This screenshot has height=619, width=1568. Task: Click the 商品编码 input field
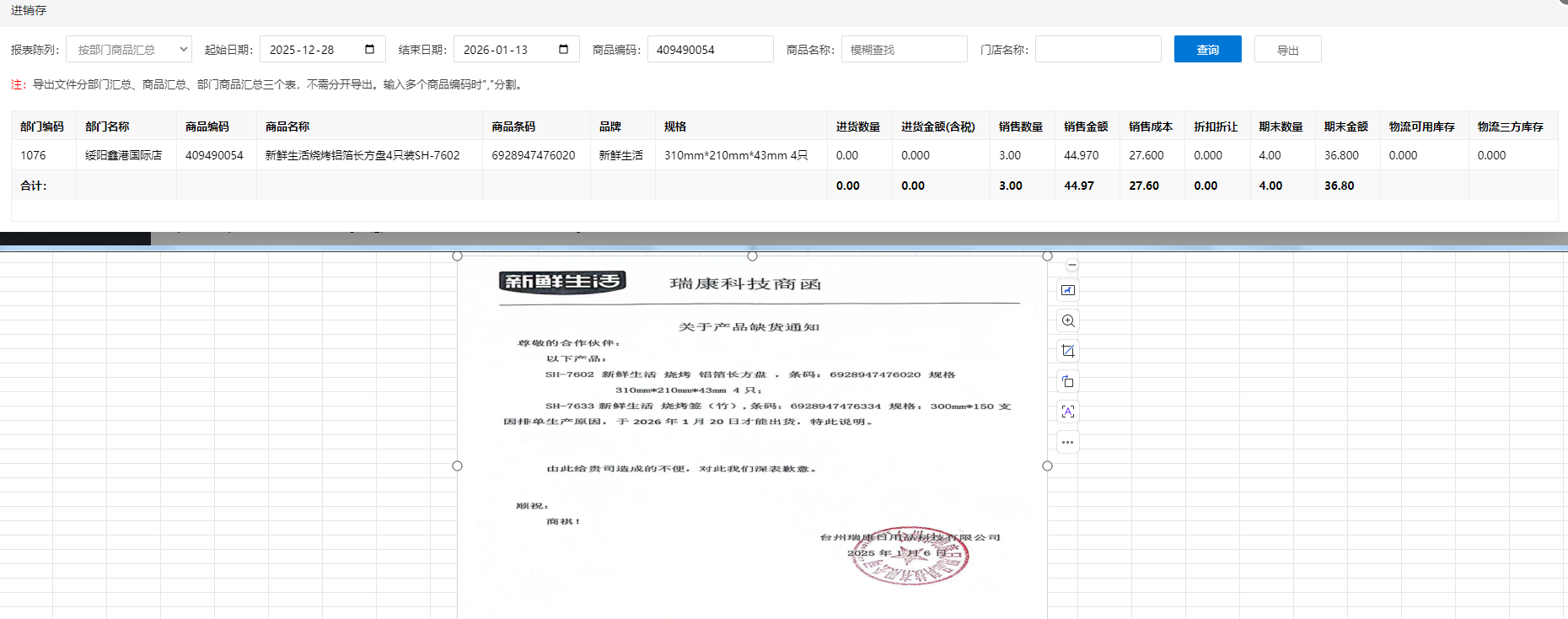(710, 50)
